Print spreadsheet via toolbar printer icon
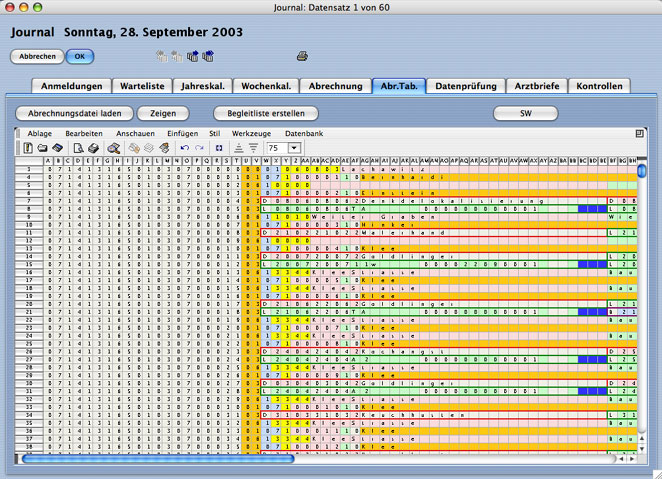This screenshot has width=662, height=479. click(x=93, y=148)
